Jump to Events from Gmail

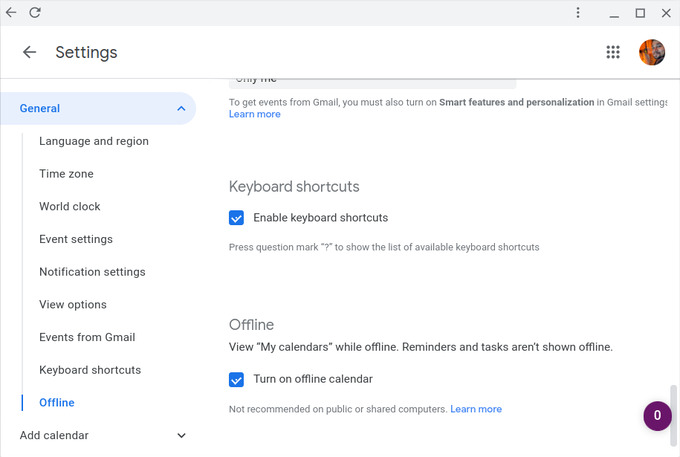(x=87, y=337)
